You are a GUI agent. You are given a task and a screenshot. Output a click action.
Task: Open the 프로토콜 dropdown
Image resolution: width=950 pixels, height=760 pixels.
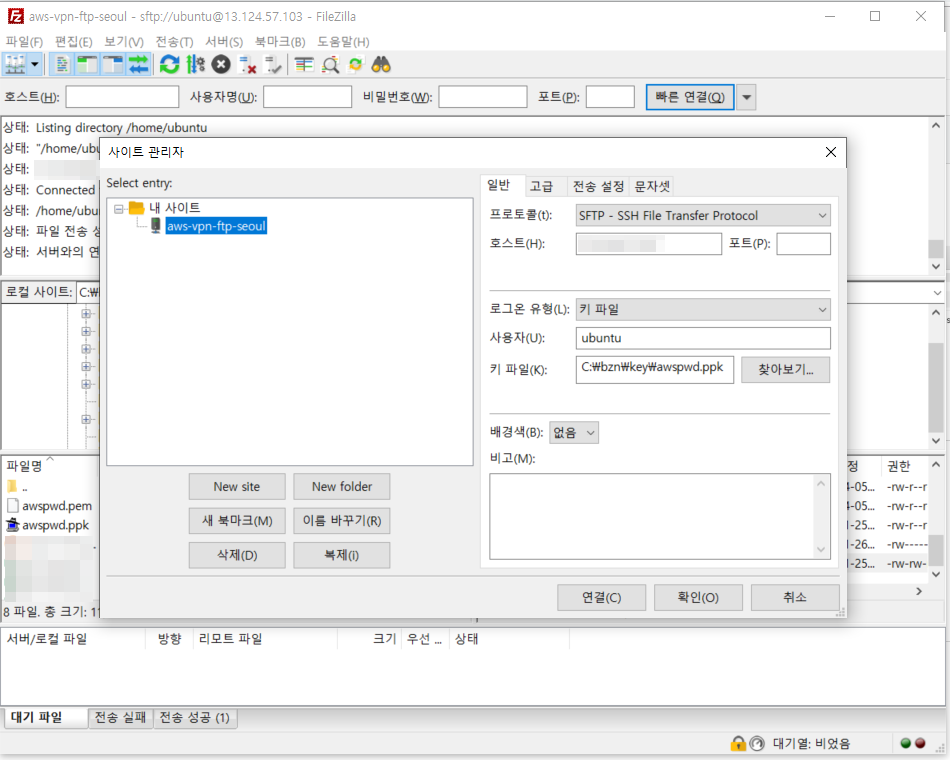point(703,216)
